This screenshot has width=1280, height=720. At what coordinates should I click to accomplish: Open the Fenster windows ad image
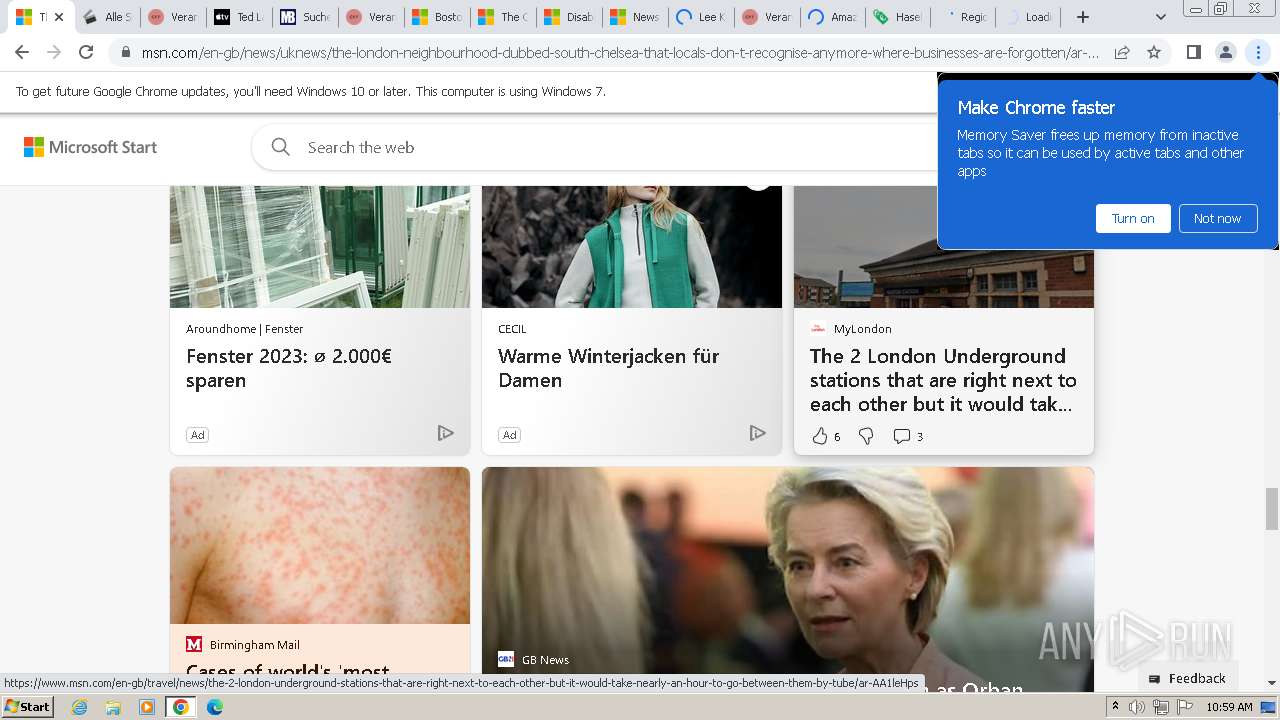(x=320, y=247)
